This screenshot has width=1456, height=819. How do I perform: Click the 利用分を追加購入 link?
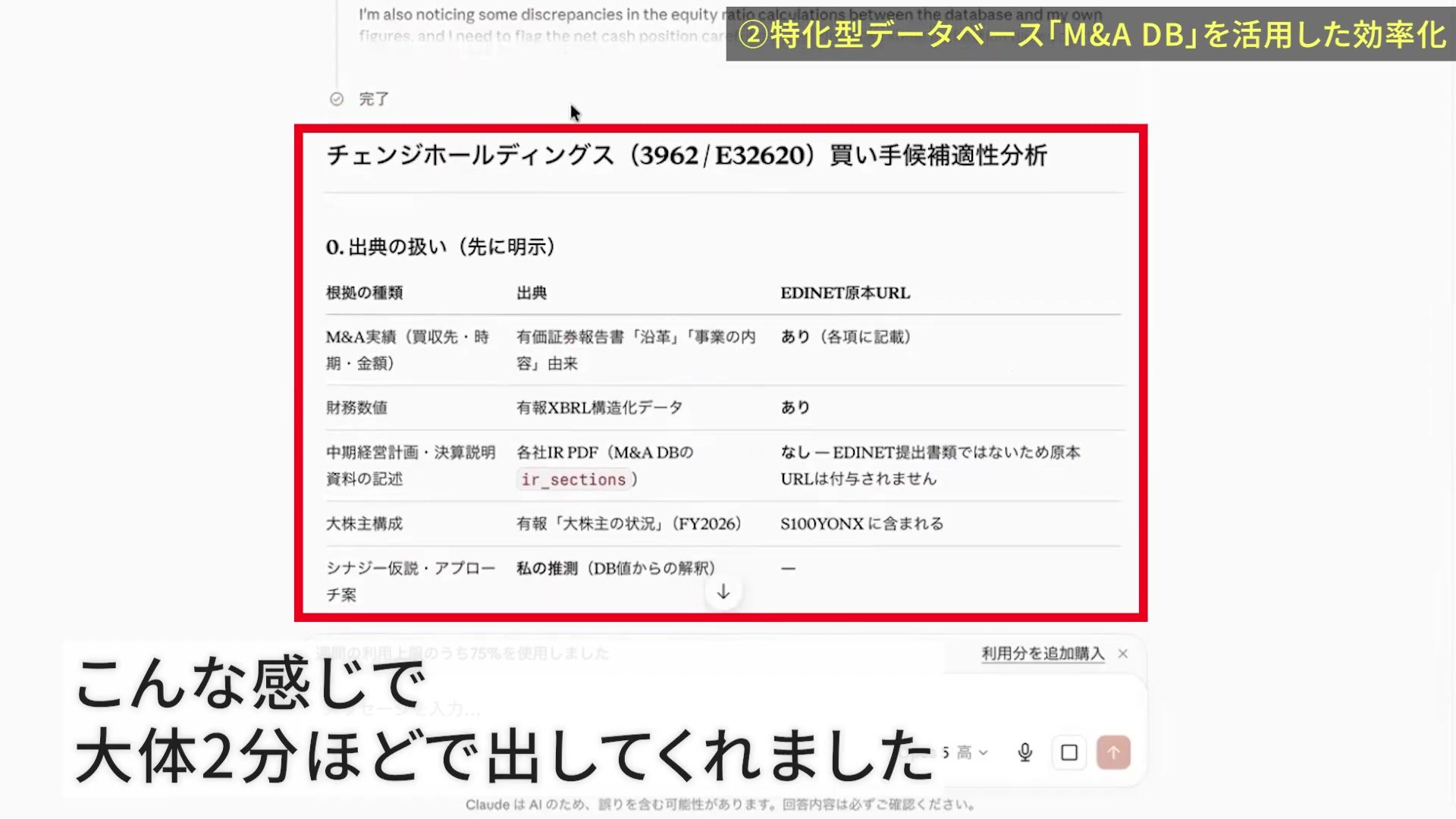[x=1043, y=653]
